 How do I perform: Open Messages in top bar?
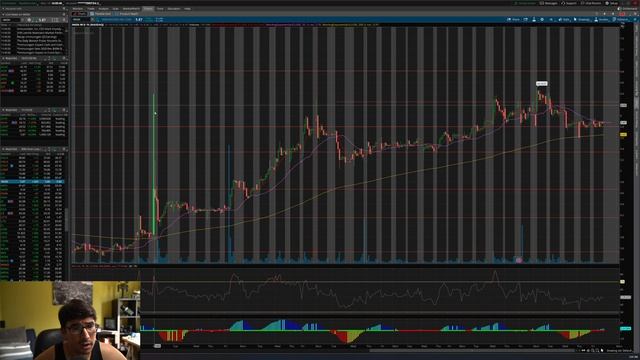(548, 3)
